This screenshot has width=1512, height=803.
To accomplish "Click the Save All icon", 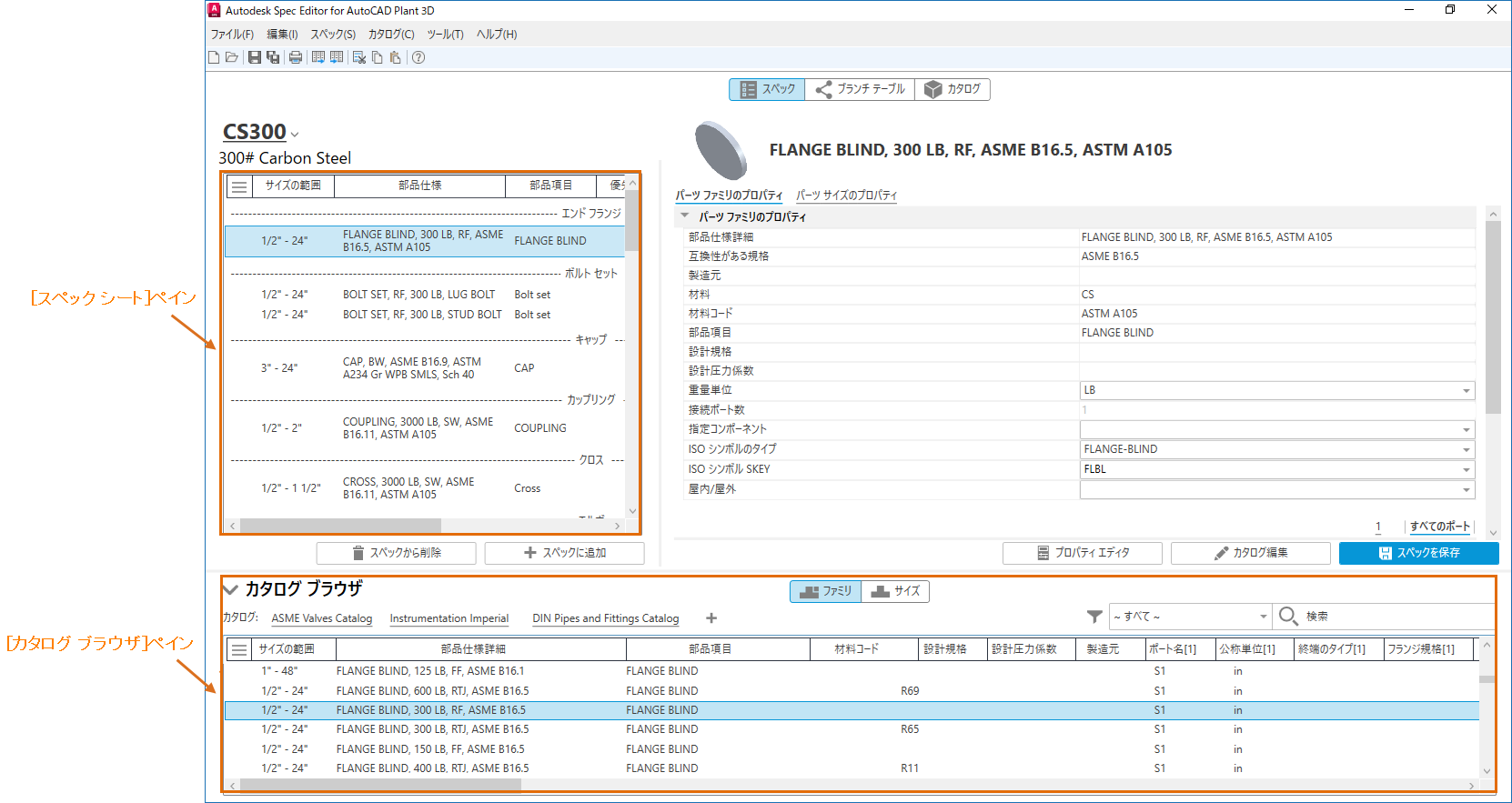I will pyautogui.click(x=273, y=57).
